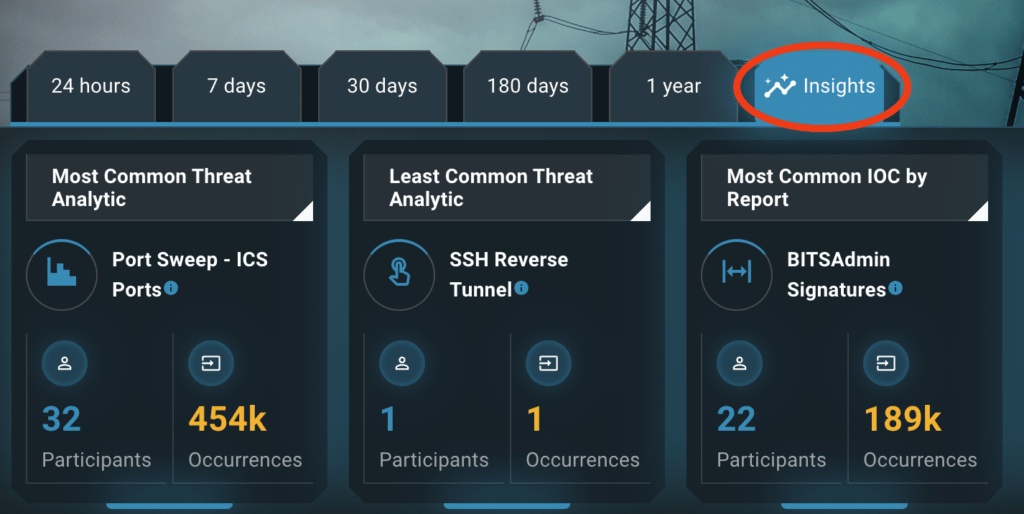Viewport: 1024px width, 514px height.
Task: Open the SSH Reverse Tunnel analytic
Action: [508, 274]
